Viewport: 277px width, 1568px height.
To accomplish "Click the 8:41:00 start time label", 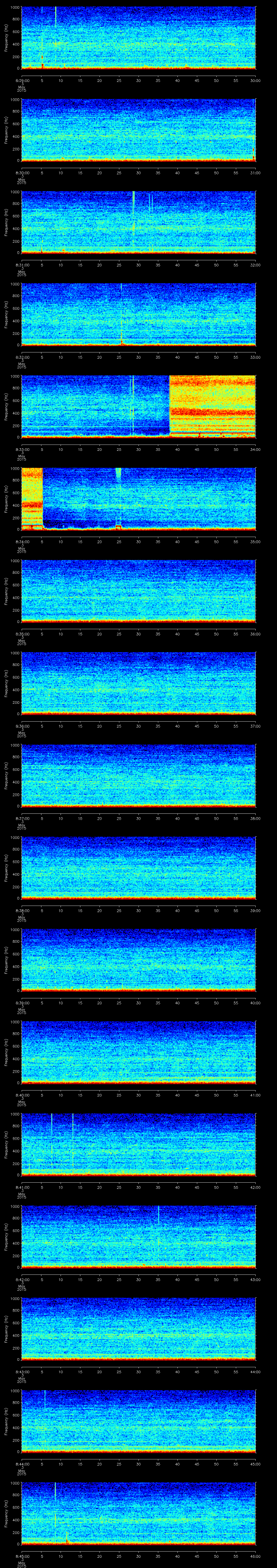I will (x=22, y=1187).
